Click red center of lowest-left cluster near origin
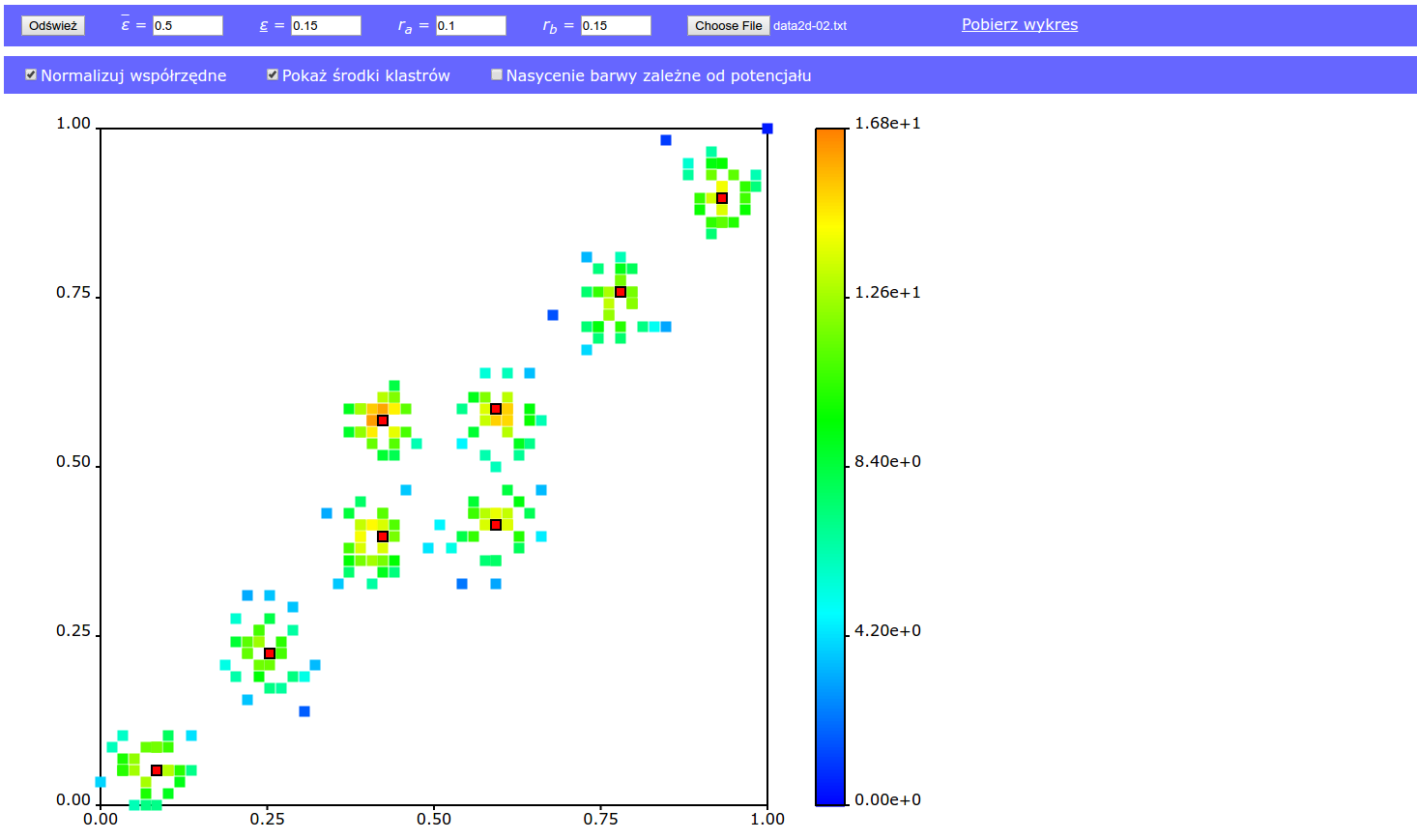This screenshot has width=1417, height=840. 157,770
